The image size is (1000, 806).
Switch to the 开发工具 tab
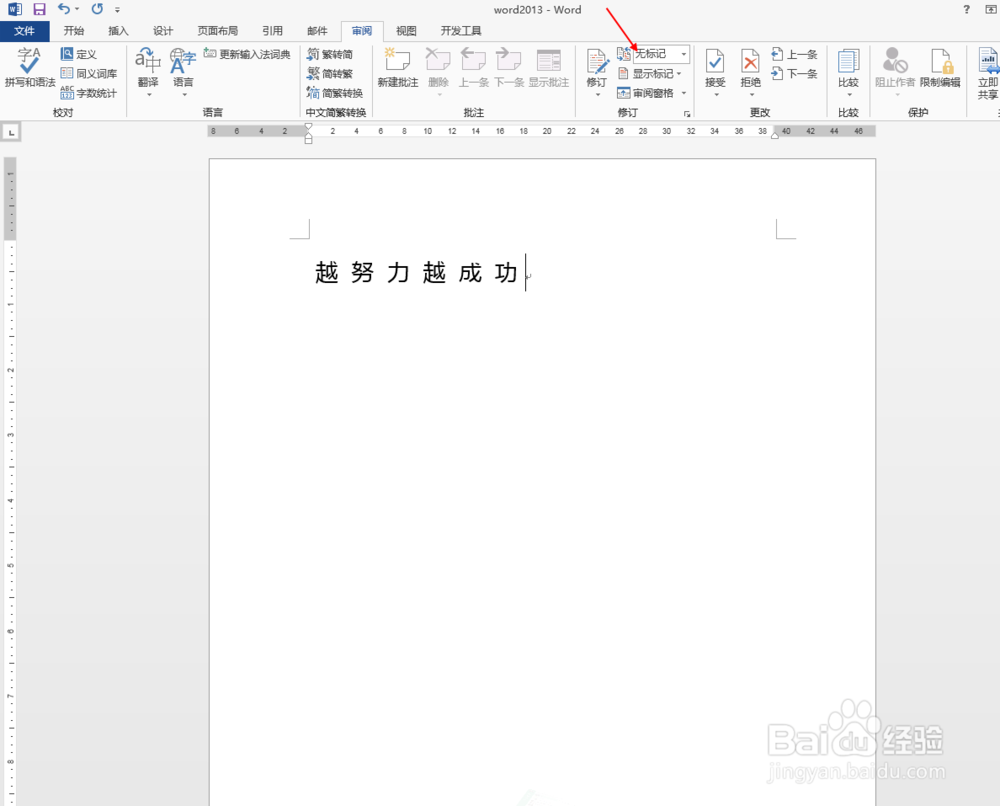pyautogui.click(x=461, y=31)
